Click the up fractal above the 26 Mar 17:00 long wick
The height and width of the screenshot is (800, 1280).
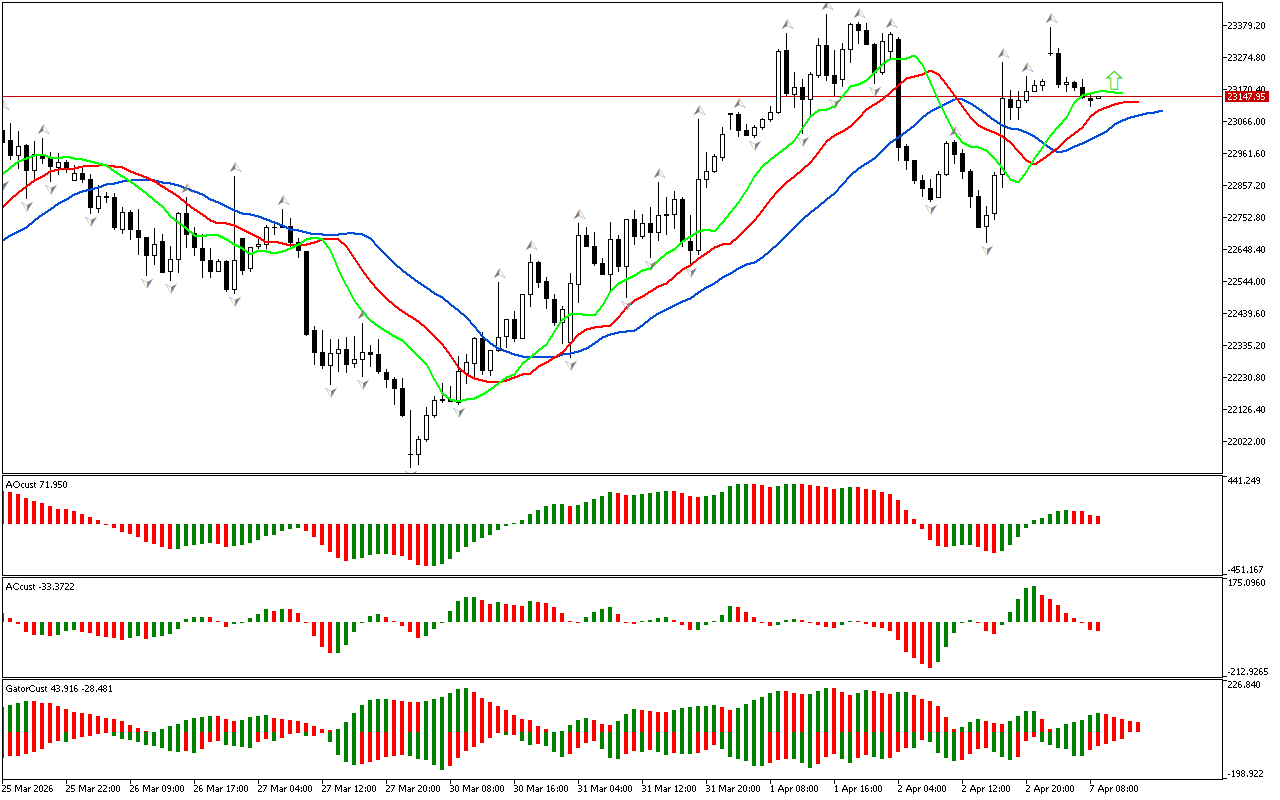[235, 167]
